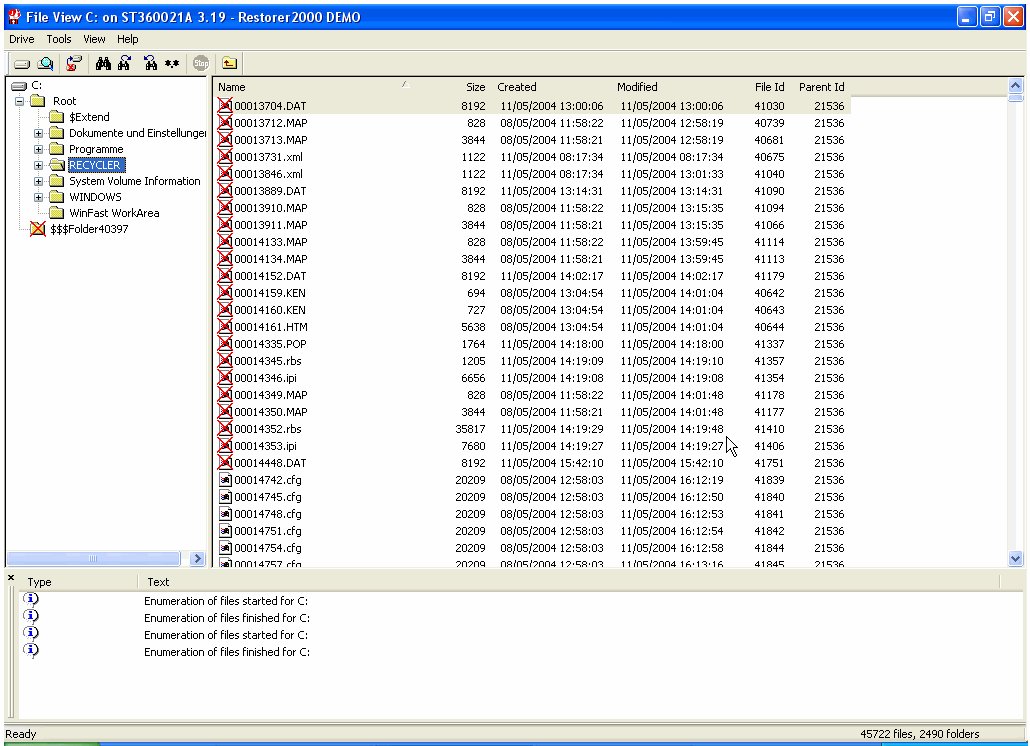Image resolution: width=1030 pixels, height=746 pixels.
Task: Select WinFast WorkArea folder in tree
Action: pos(114,213)
